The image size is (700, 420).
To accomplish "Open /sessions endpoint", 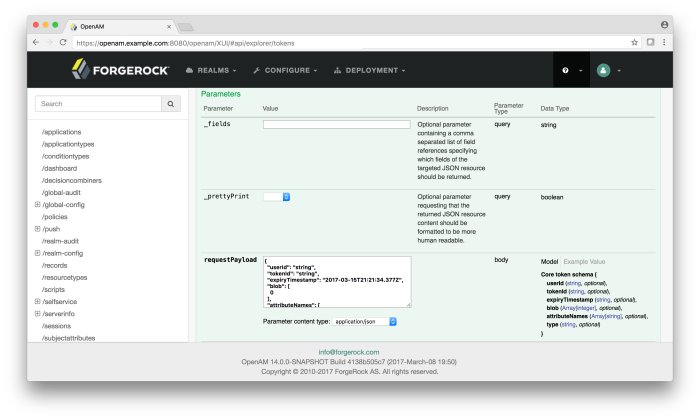I will [56, 326].
